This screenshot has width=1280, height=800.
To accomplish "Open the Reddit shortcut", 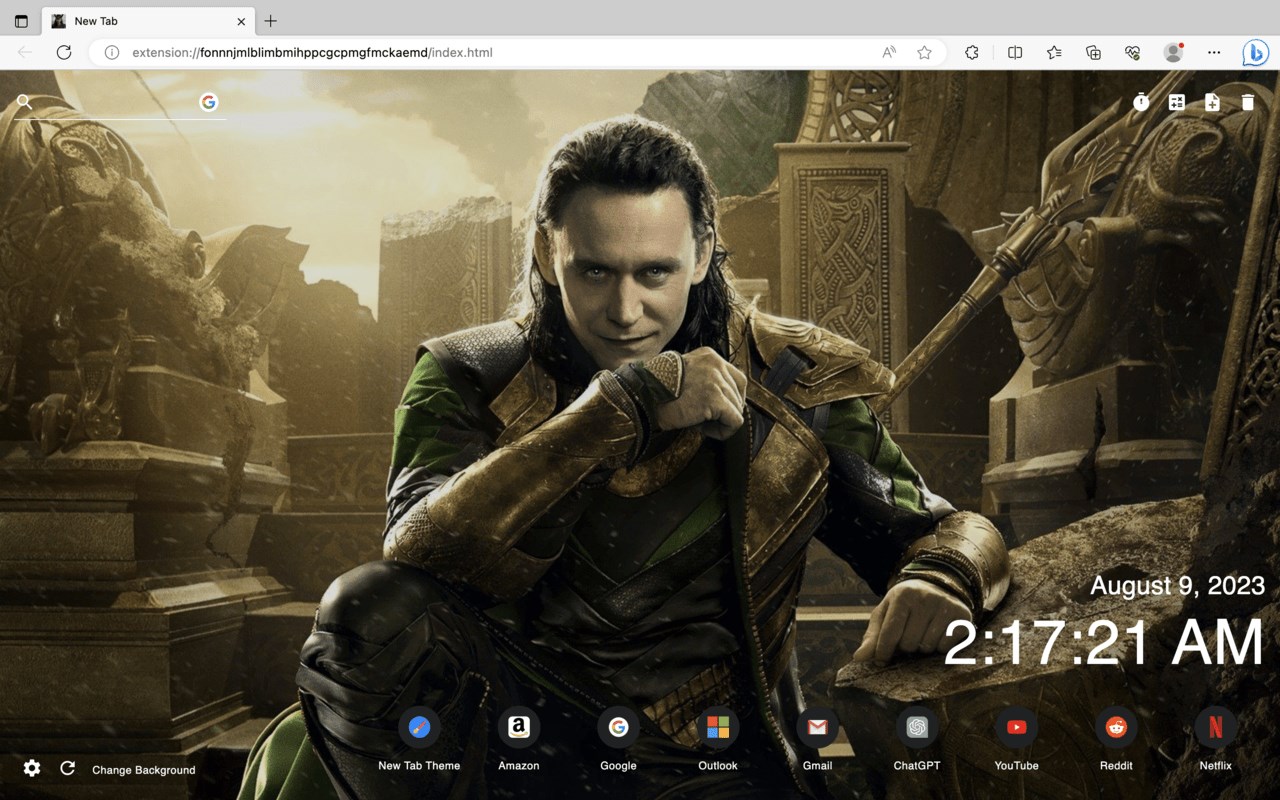I will point(1115,727).
